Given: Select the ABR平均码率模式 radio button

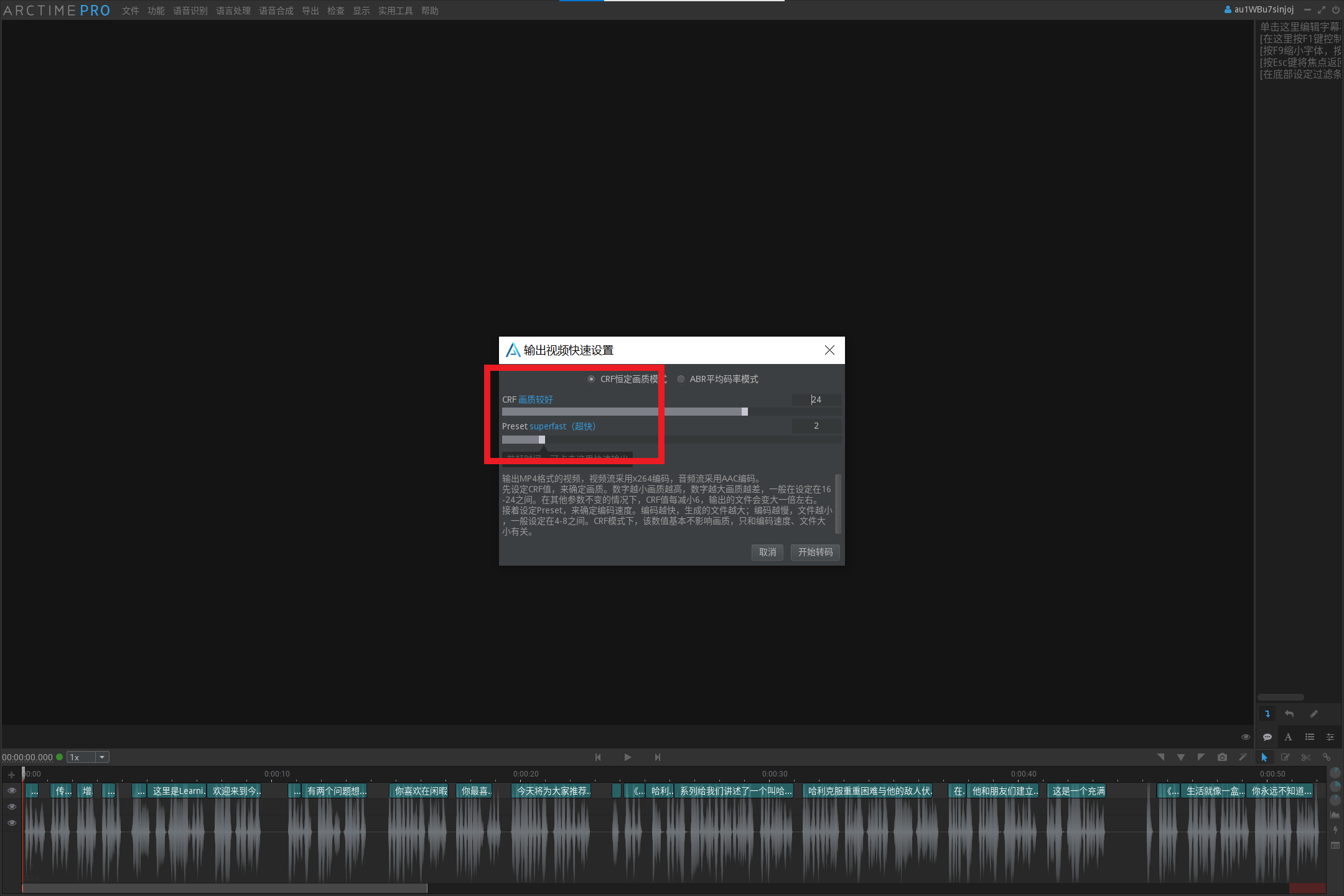Looking at the screenshot, I should point(681,379).
